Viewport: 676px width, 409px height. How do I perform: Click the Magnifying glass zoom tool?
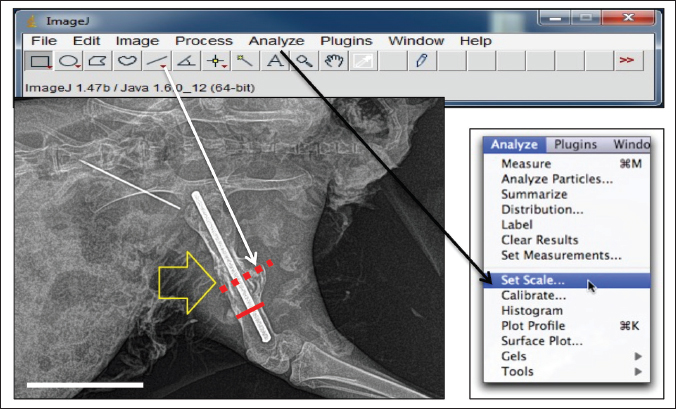pyautogui.click(x=304, y=62)
